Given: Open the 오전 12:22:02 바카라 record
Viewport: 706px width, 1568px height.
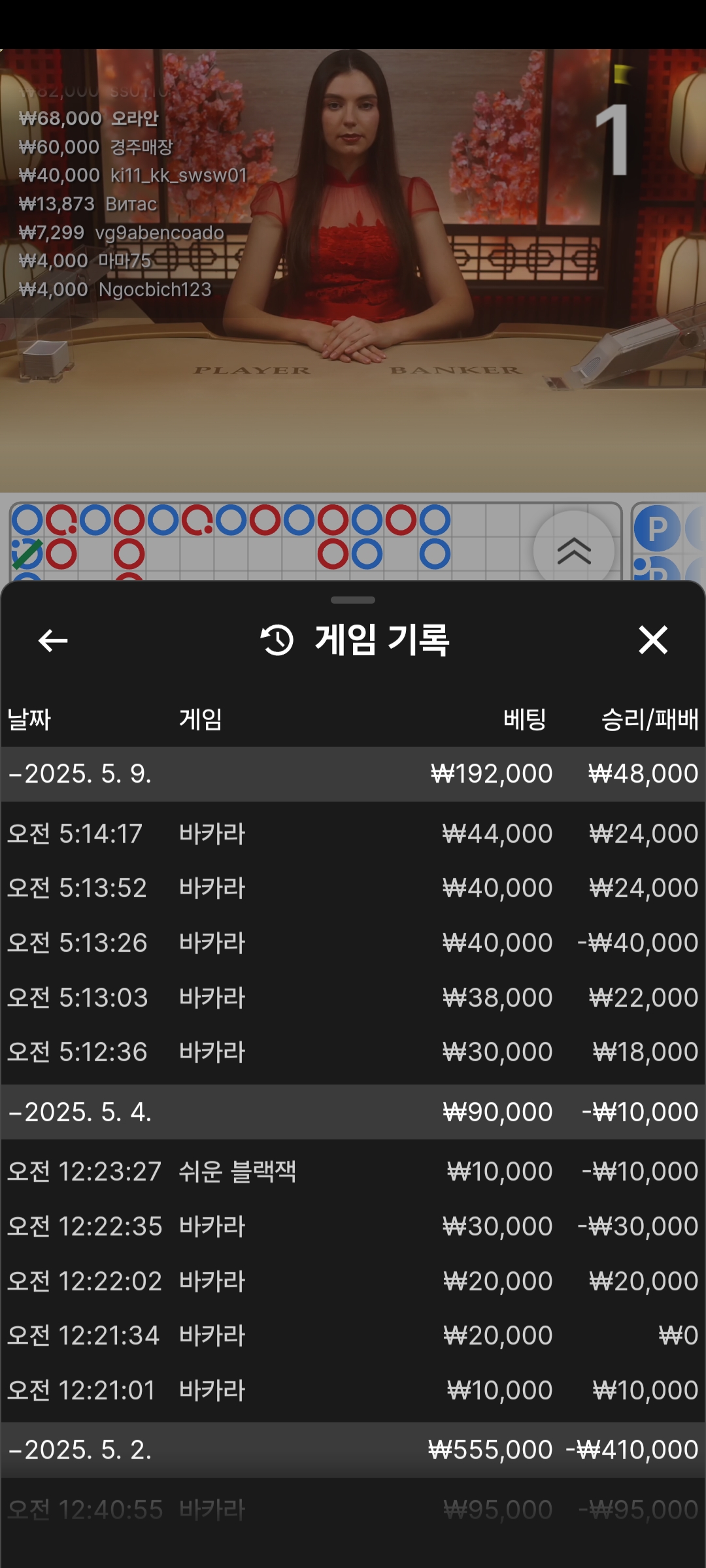Looking at the screenshot, I should (353, 1281).
